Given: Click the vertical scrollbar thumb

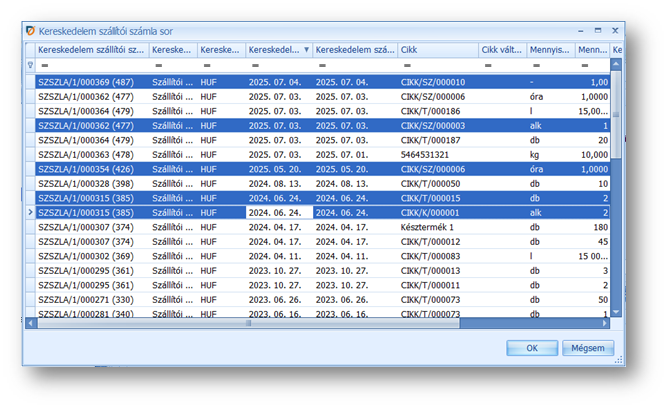Looking at the screenshot, I should click(616, 114).
